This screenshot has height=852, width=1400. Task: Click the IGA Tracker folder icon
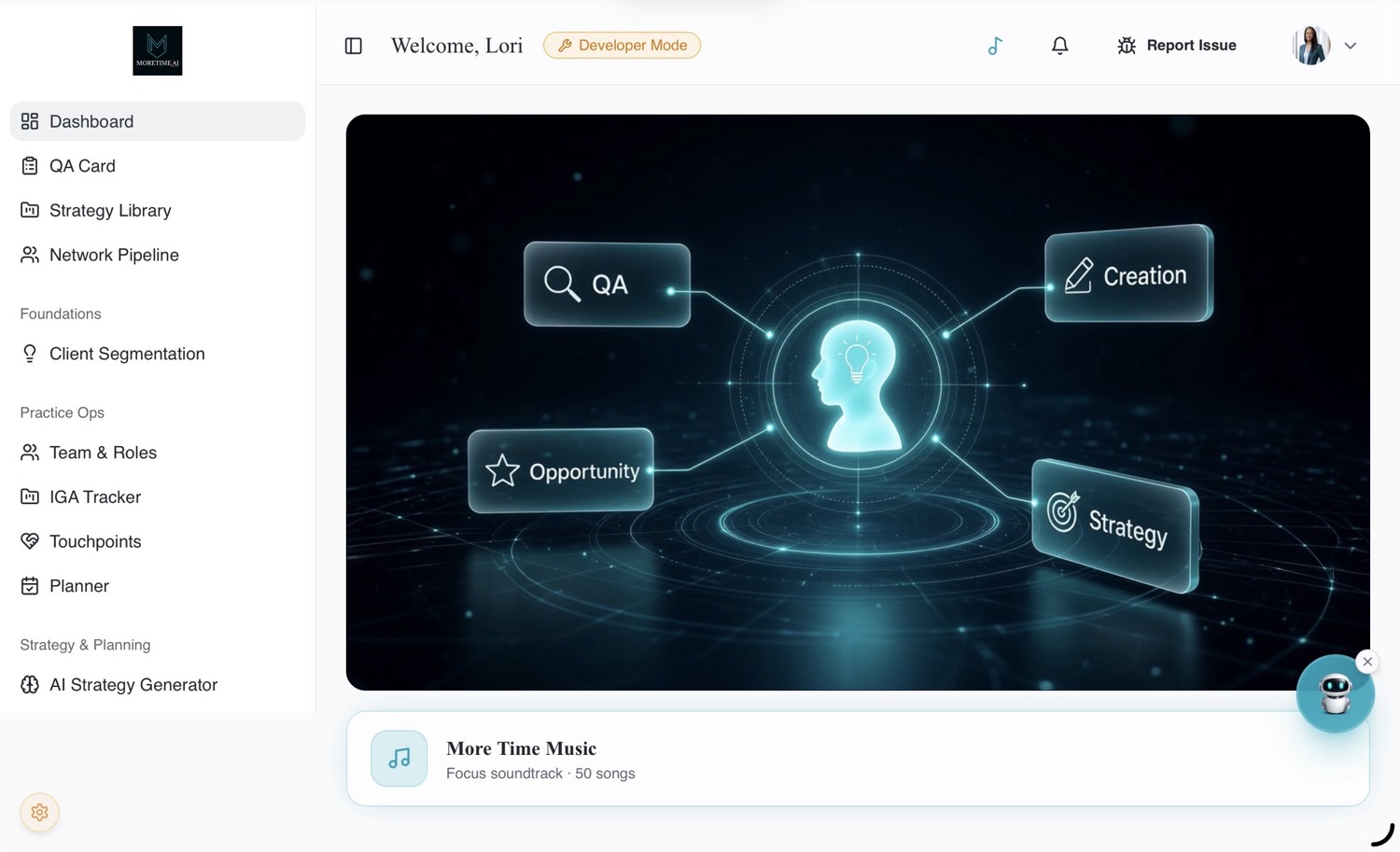[30, 496]
